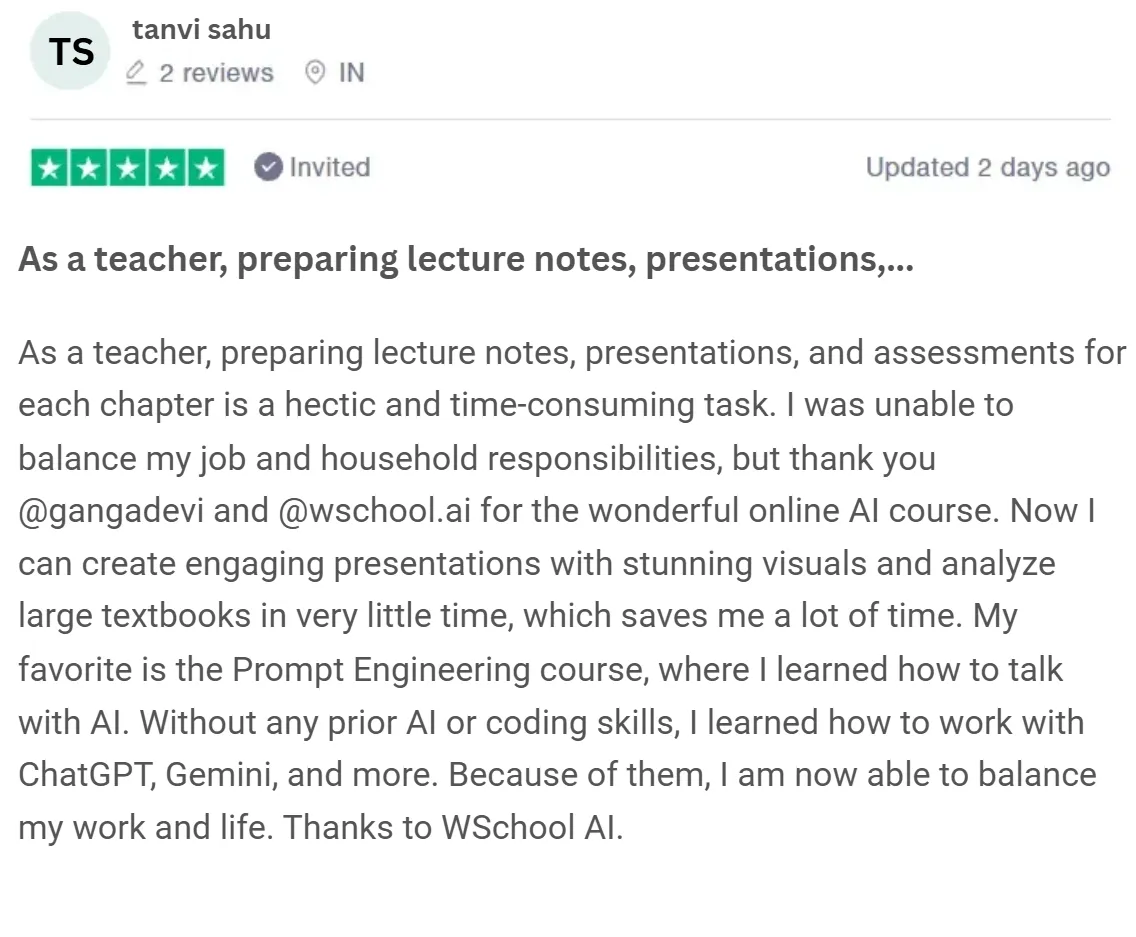Screen dimensions: 1136x937
Task: Click the Invited verified checkmark badge icon
Action: (x=268, y=167)
